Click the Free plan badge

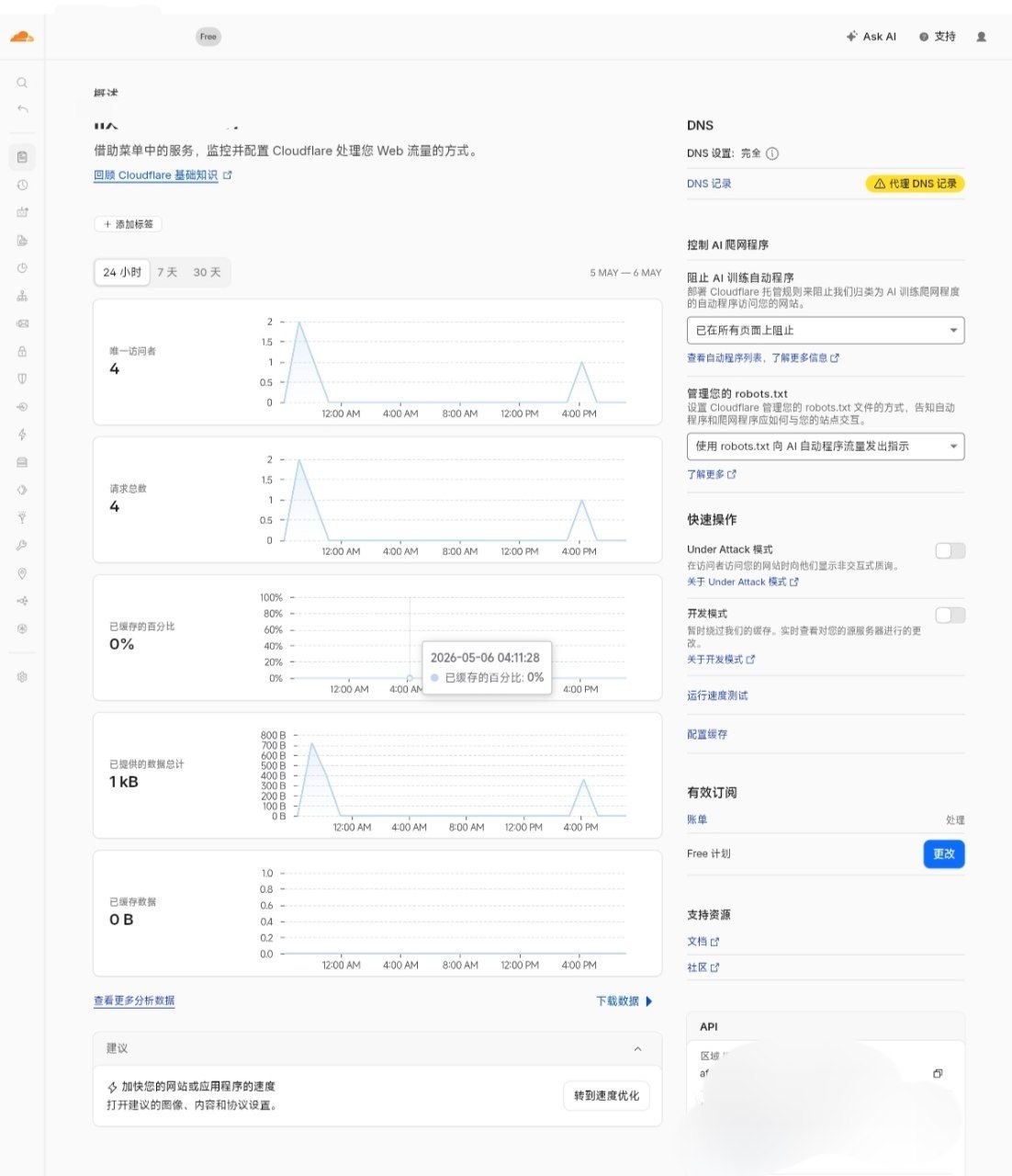tap(208, 37)
